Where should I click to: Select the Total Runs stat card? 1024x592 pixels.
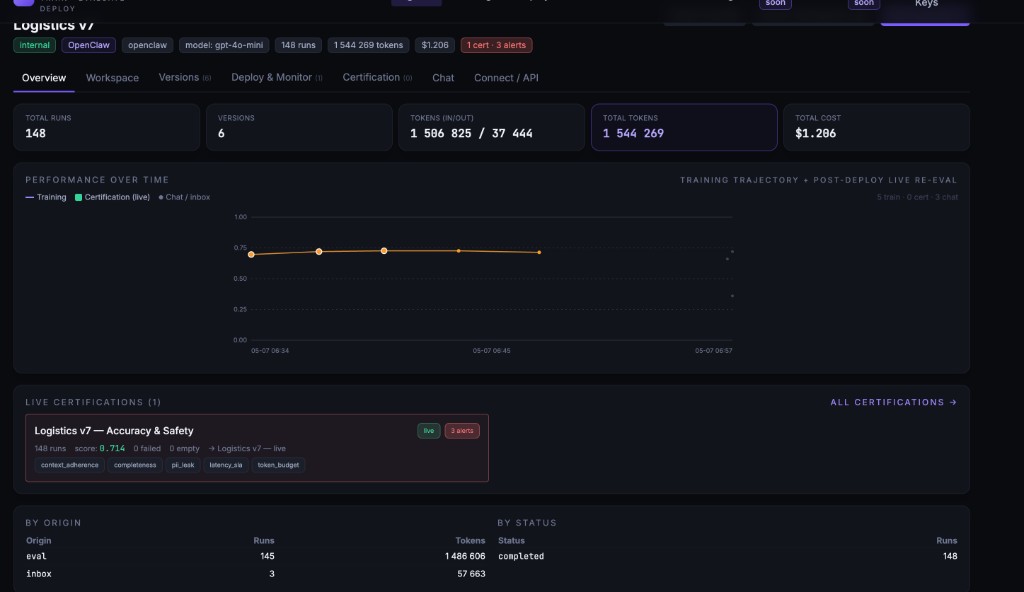pyautogui.click(x=106, y=127)
